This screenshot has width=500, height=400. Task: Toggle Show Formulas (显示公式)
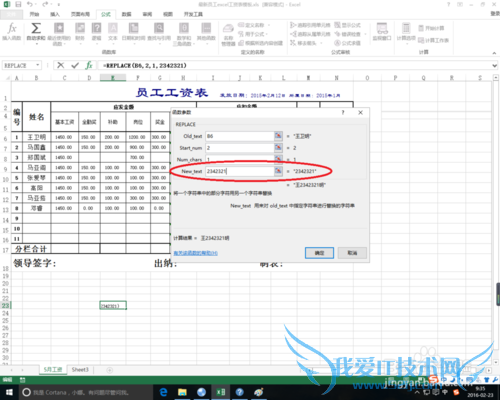tap(347, 25)
